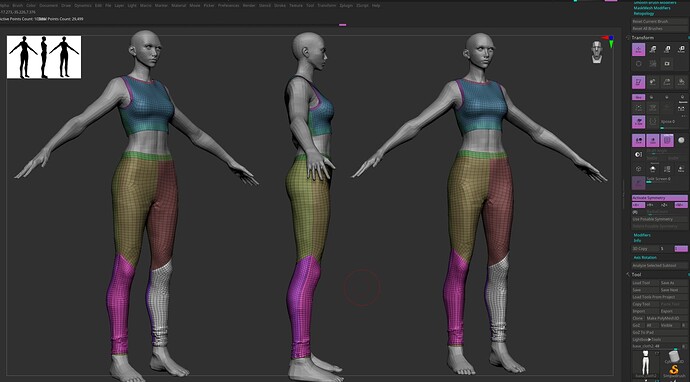This screenshot has width=690, height=382.
Task: Click the Save As button
Action: [673, 283]
